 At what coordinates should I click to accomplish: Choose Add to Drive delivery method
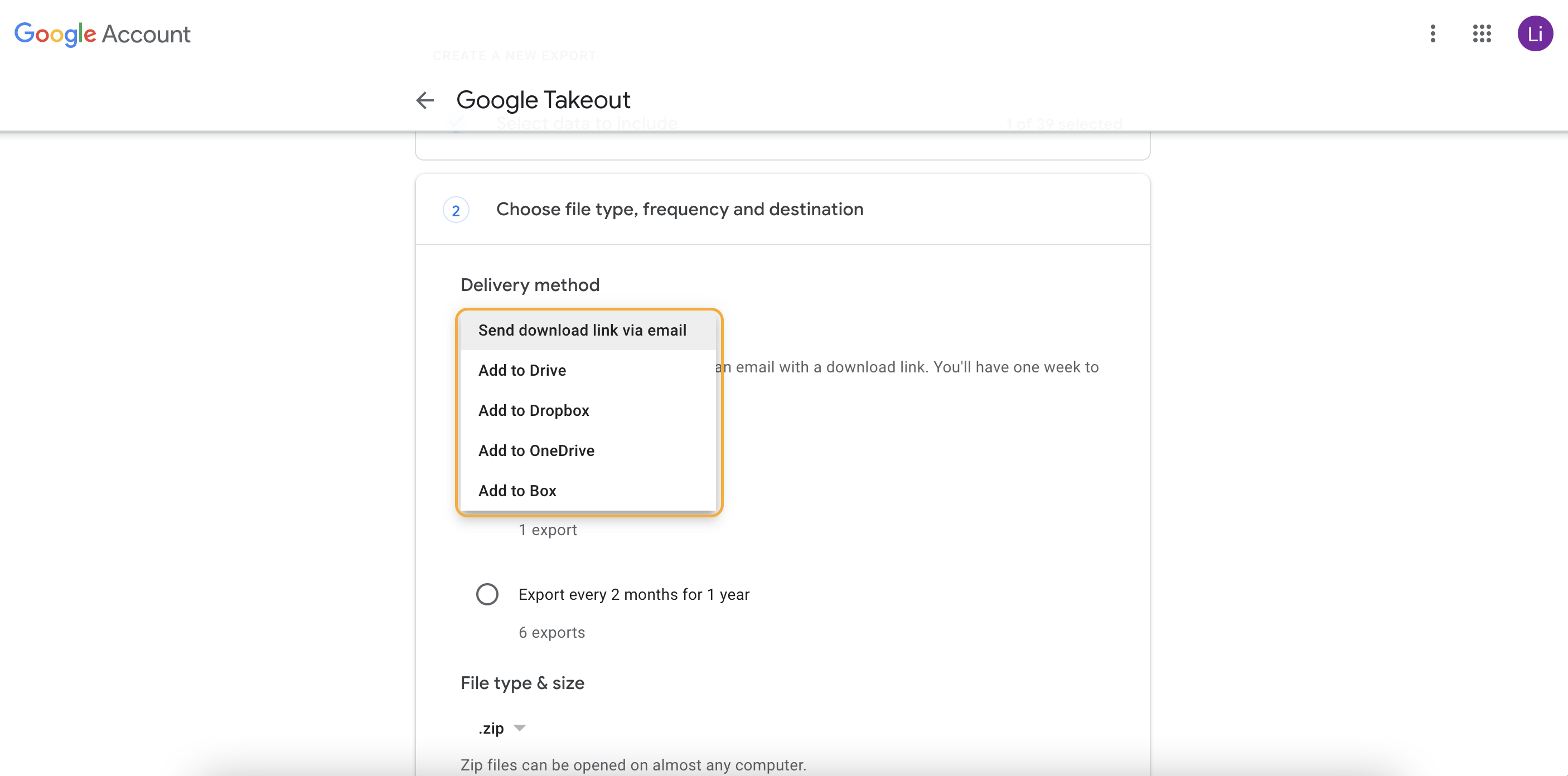click(522, 370)
